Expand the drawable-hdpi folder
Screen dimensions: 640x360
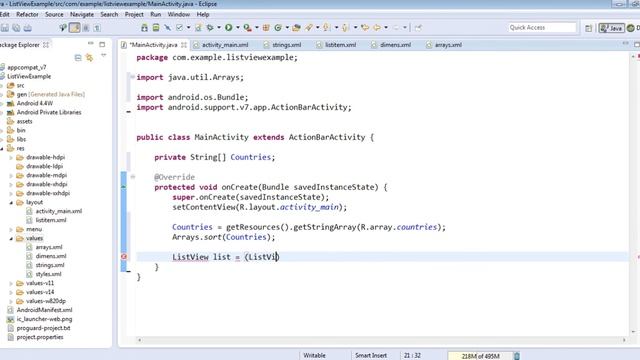pyautogui.click(x=11, y=158)
